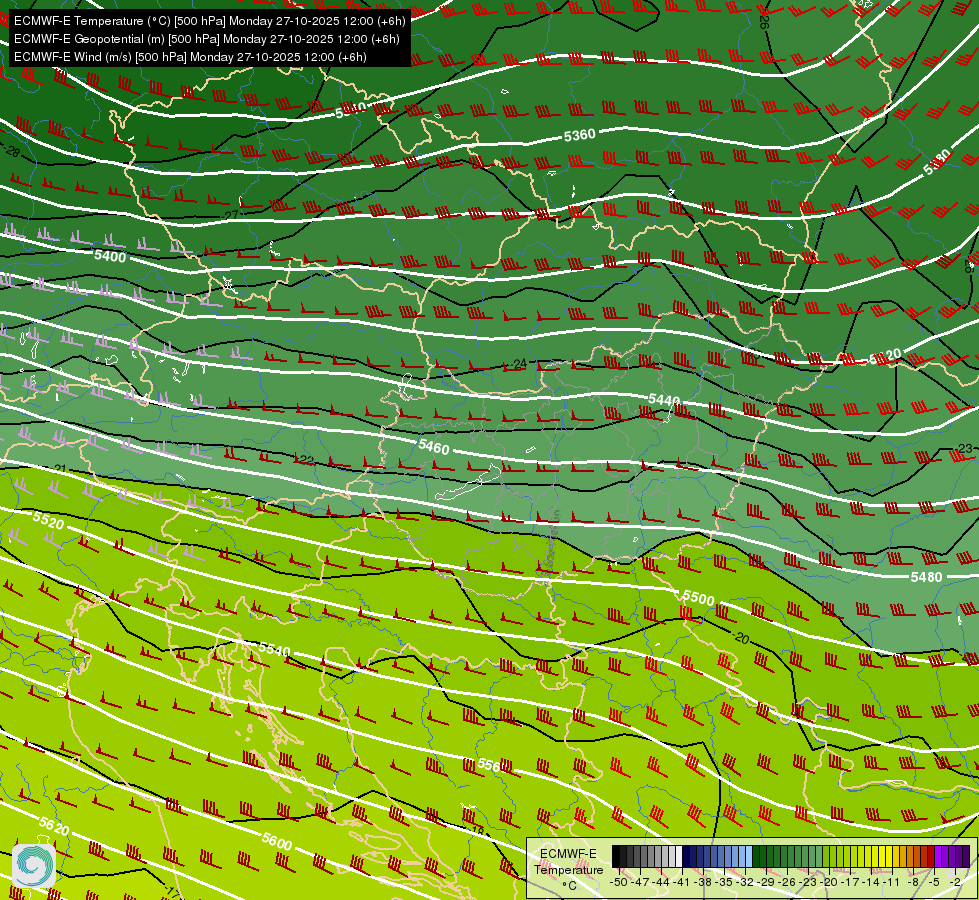Click the bright purple -5 swatch in the legend
This screenshot has width=979, height=900.
click(938, 856)
